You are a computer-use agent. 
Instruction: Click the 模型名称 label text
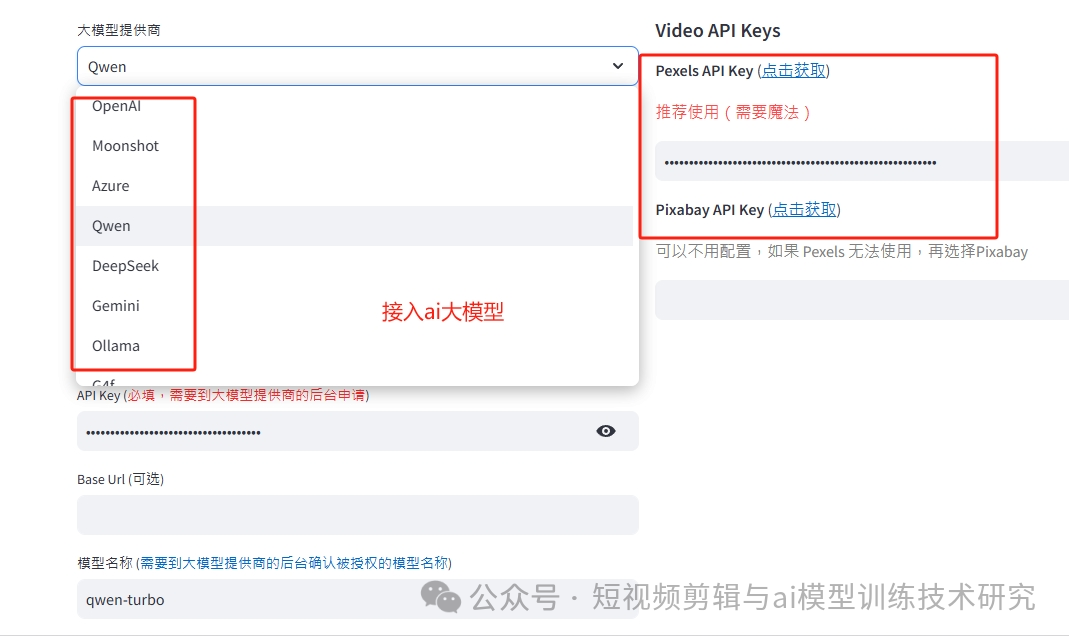104,563
